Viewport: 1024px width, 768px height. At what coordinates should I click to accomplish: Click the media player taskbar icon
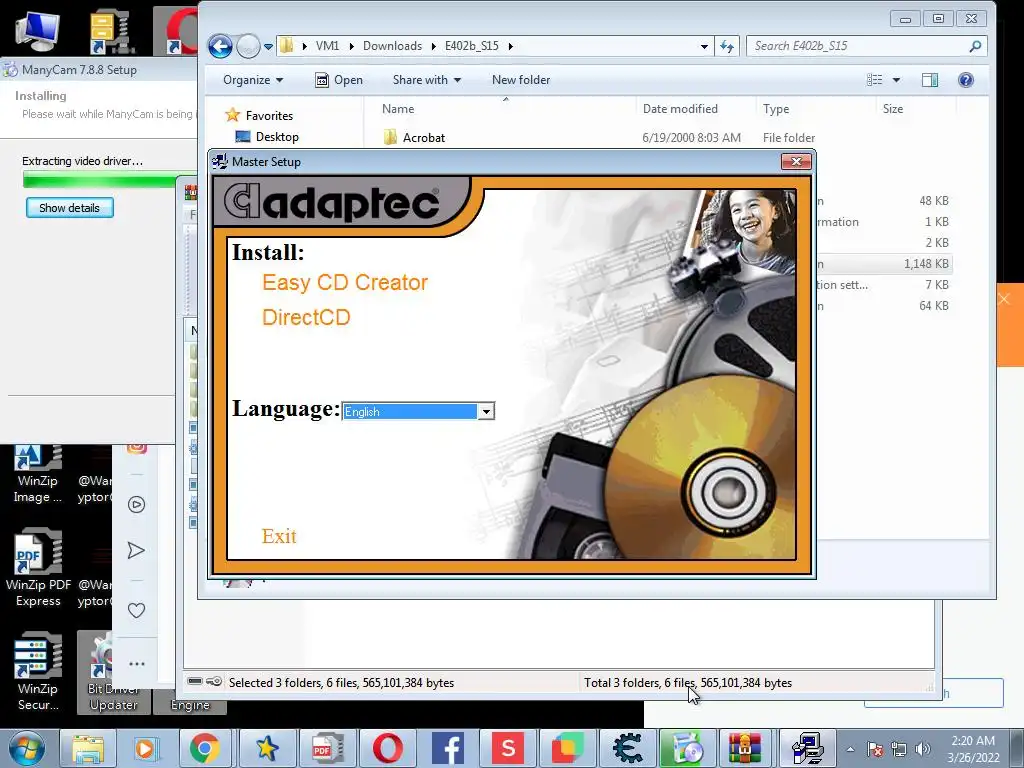tap(145, 748)
